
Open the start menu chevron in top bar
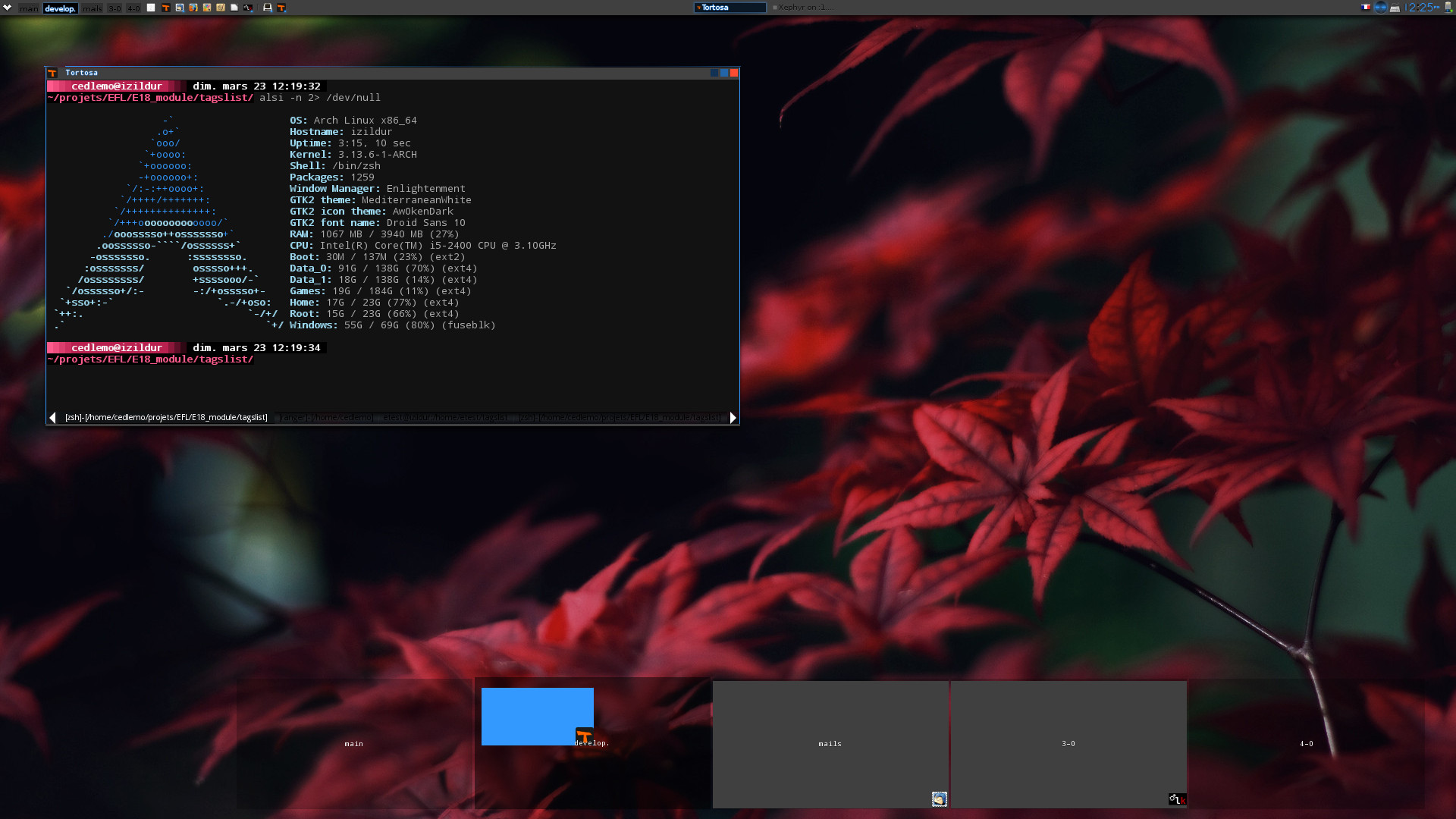pos(7,8)
